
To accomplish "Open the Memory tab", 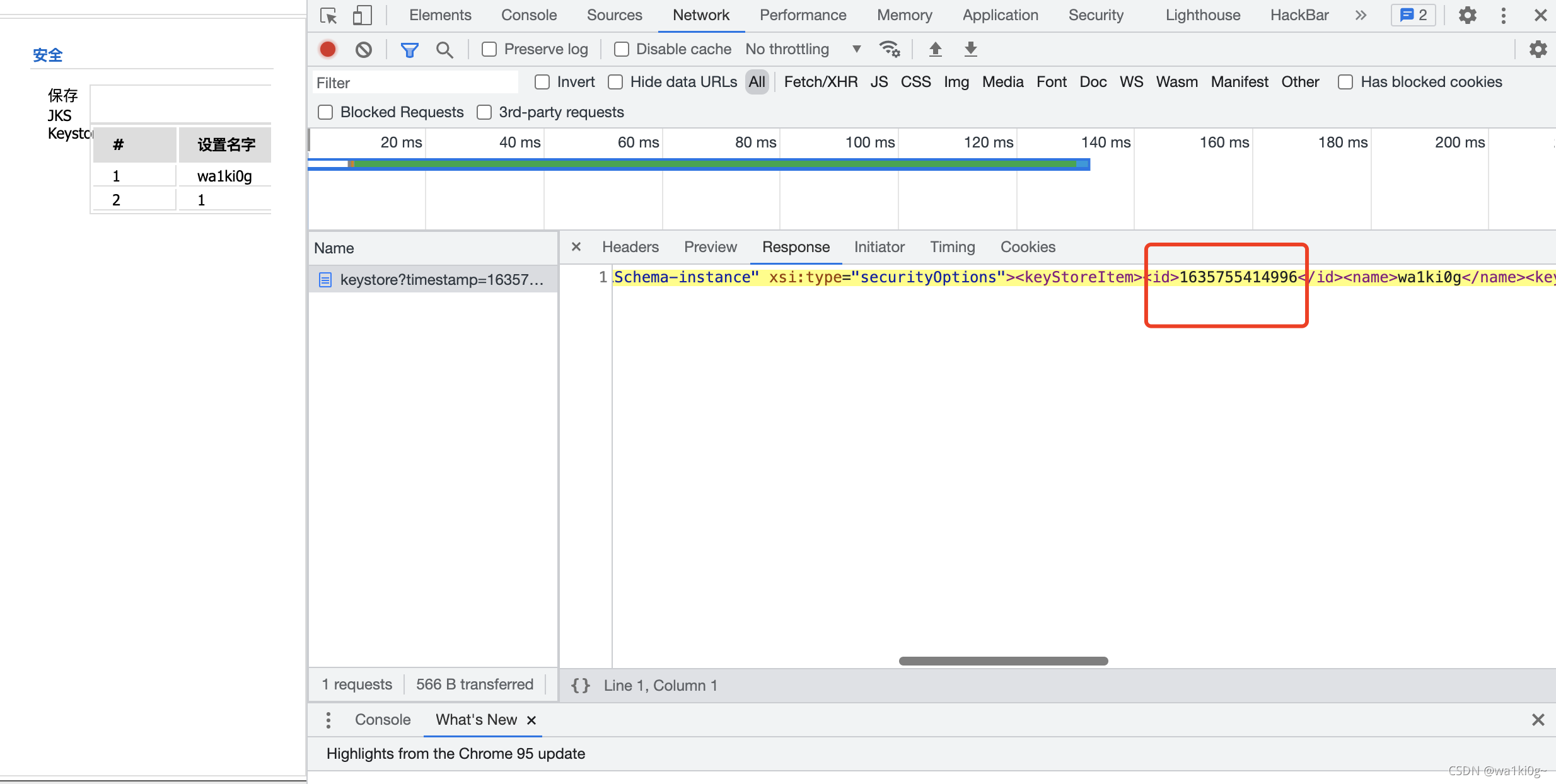I will (905, 15).
